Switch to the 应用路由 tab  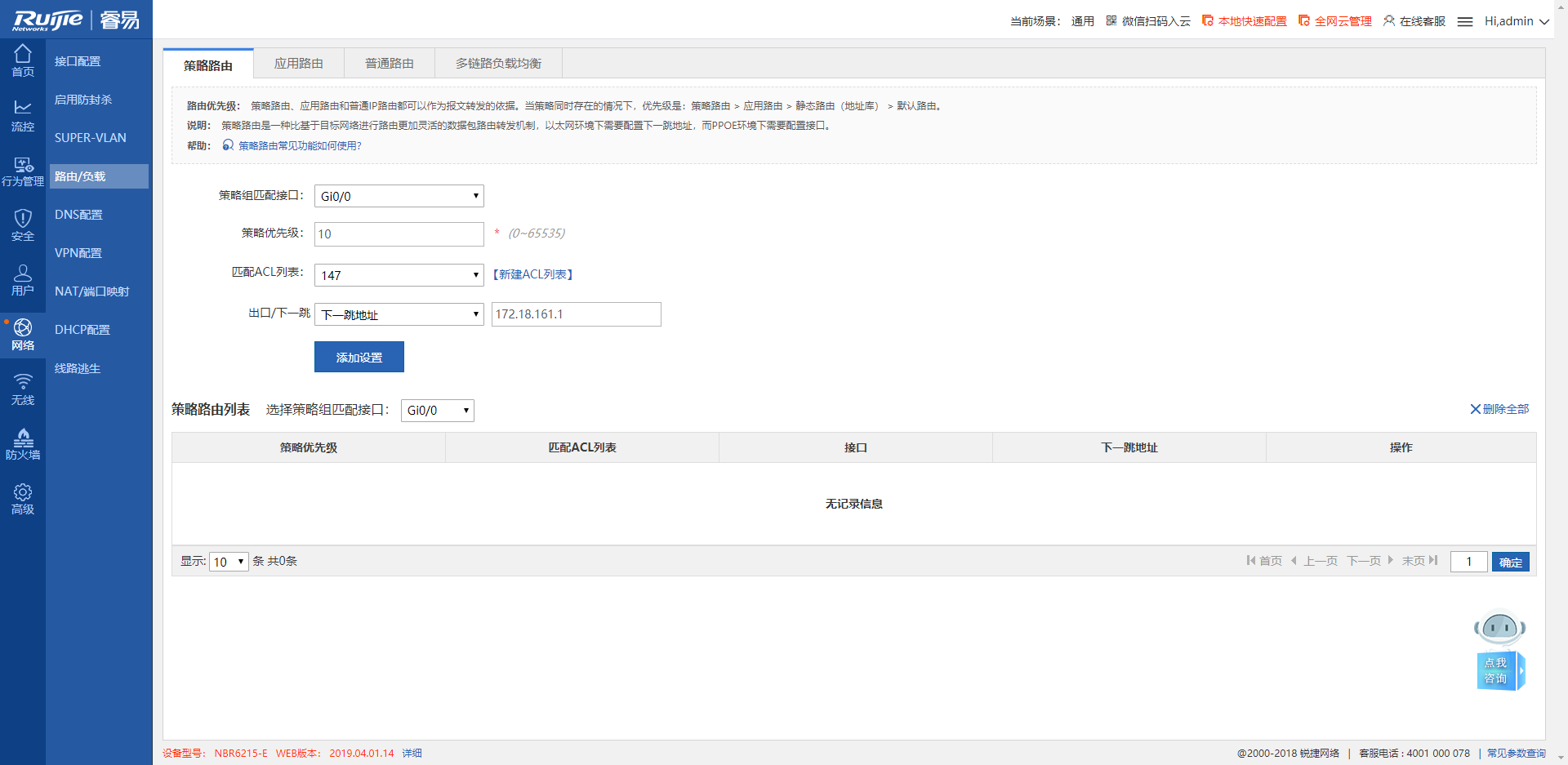(299, 64)
